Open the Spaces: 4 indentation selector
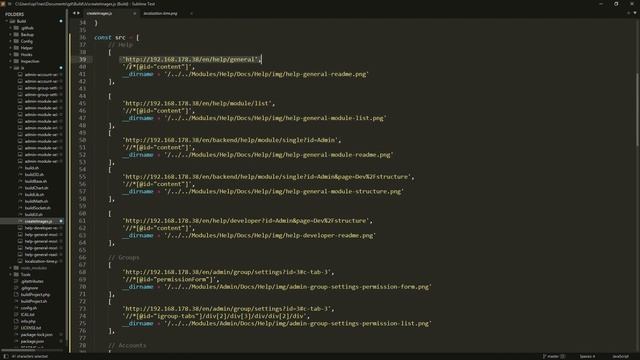This screenshot has height=360, width=640. coord(587,356)
